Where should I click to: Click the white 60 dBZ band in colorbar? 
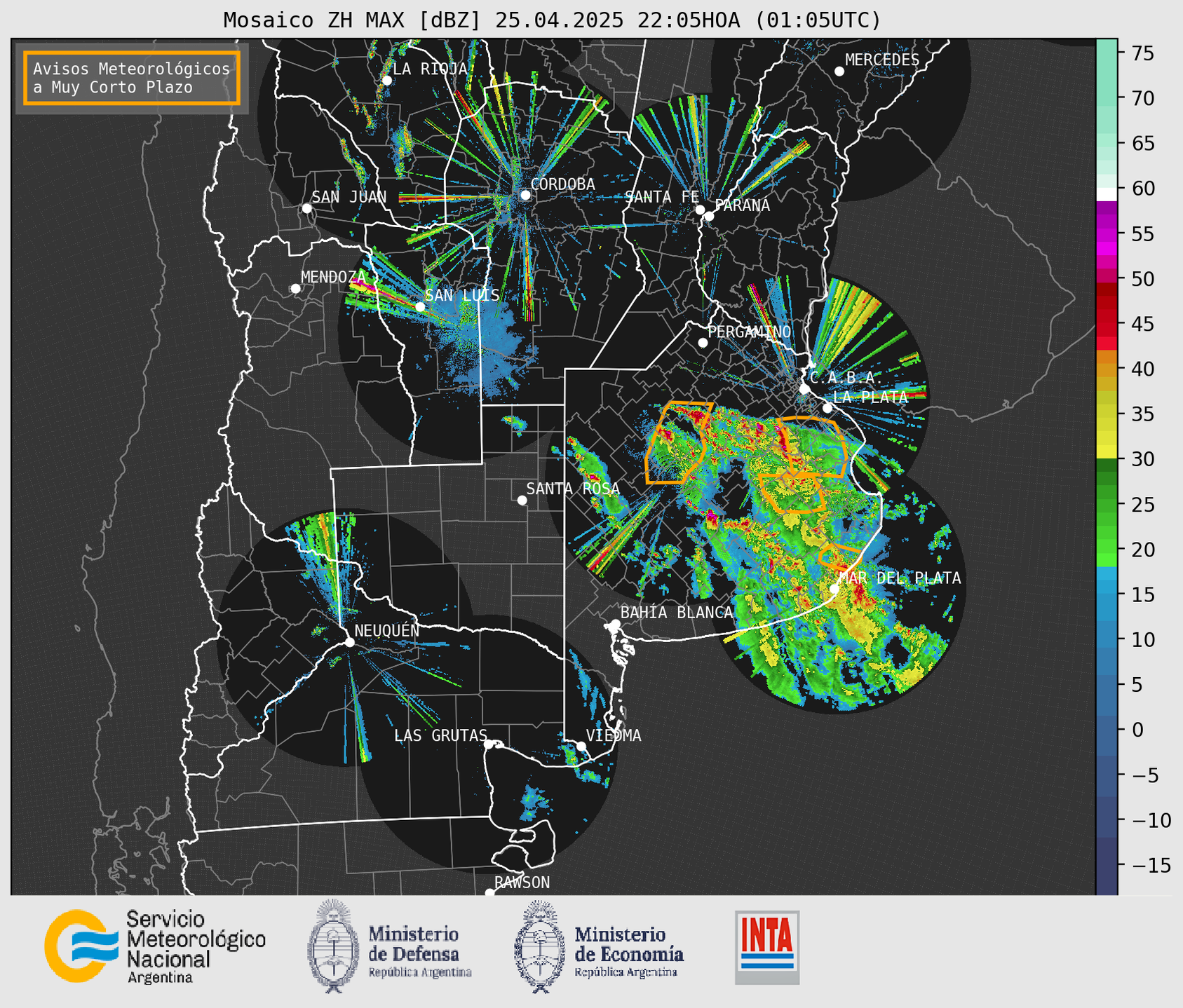[1107, 194]
